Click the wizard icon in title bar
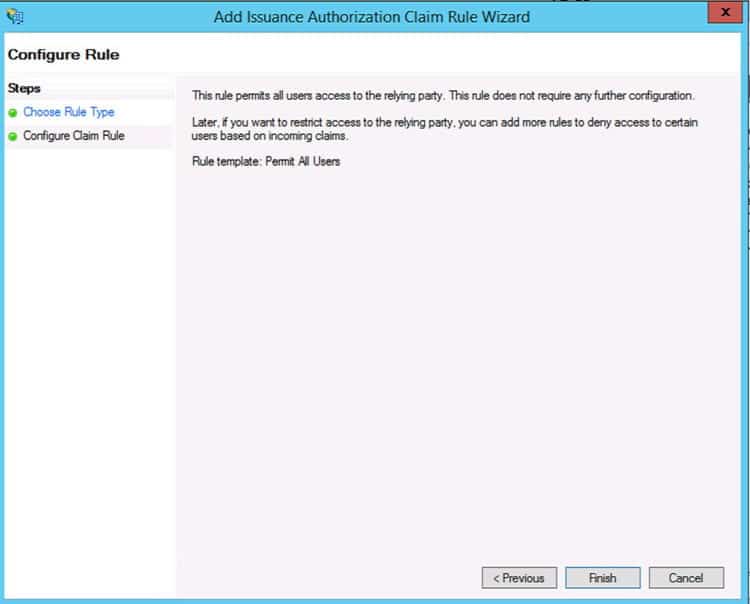Viewport: 750px width, 604px height. [x=15, y=16]
